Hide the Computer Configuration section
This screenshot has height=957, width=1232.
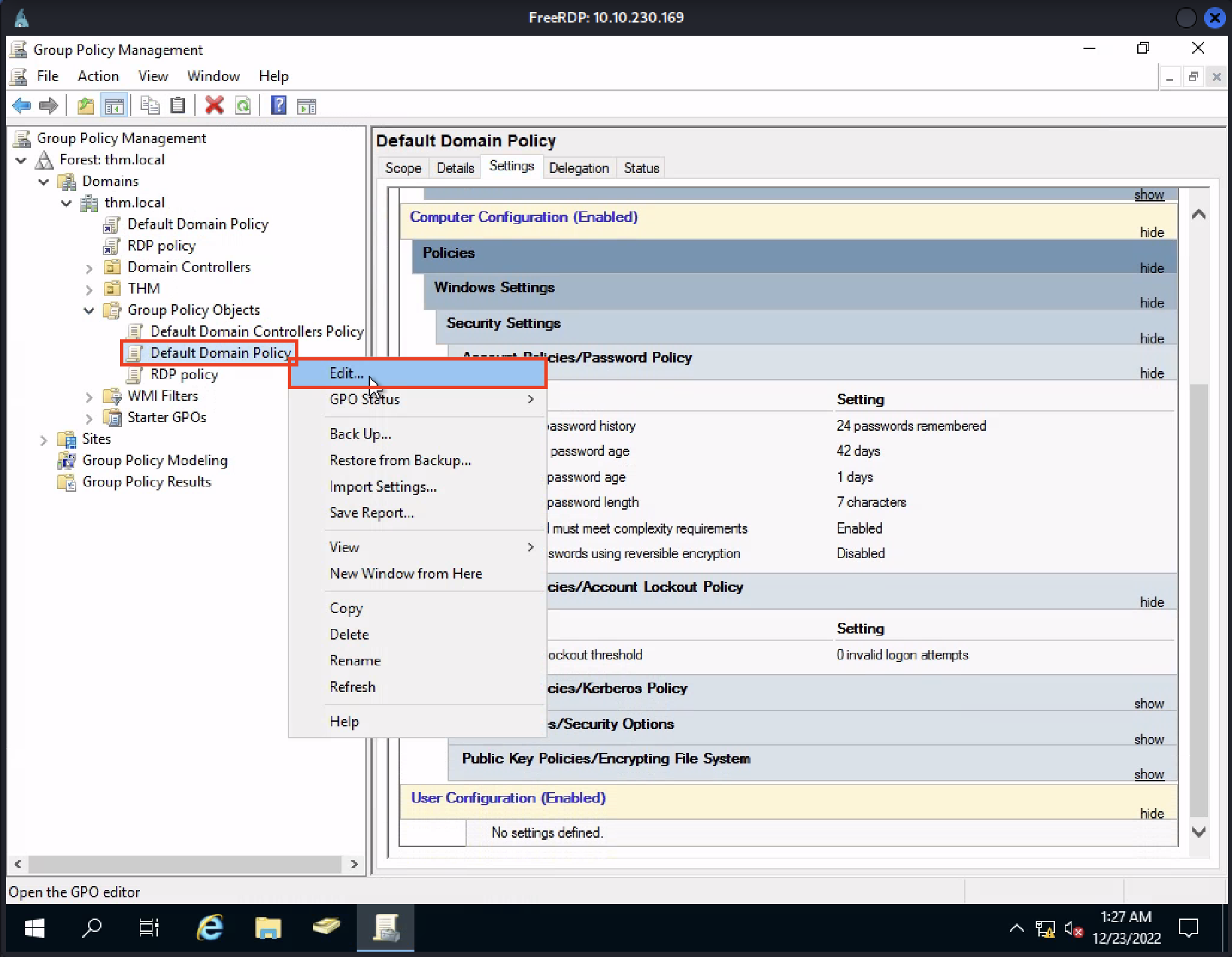click(1152, 233)
